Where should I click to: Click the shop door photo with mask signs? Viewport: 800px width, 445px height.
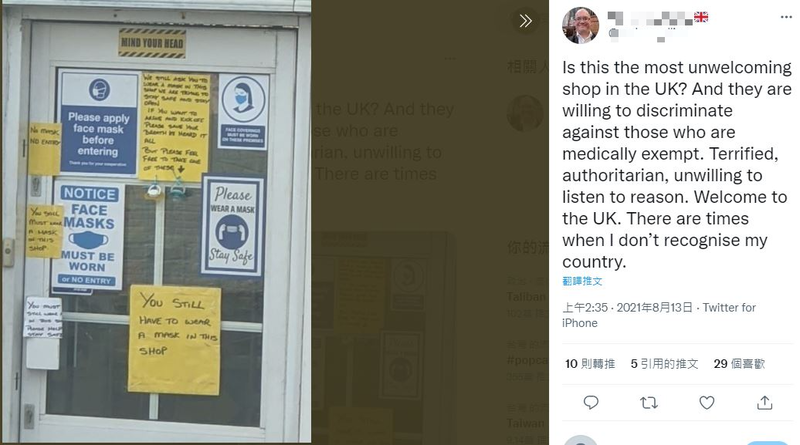point(156,222)
